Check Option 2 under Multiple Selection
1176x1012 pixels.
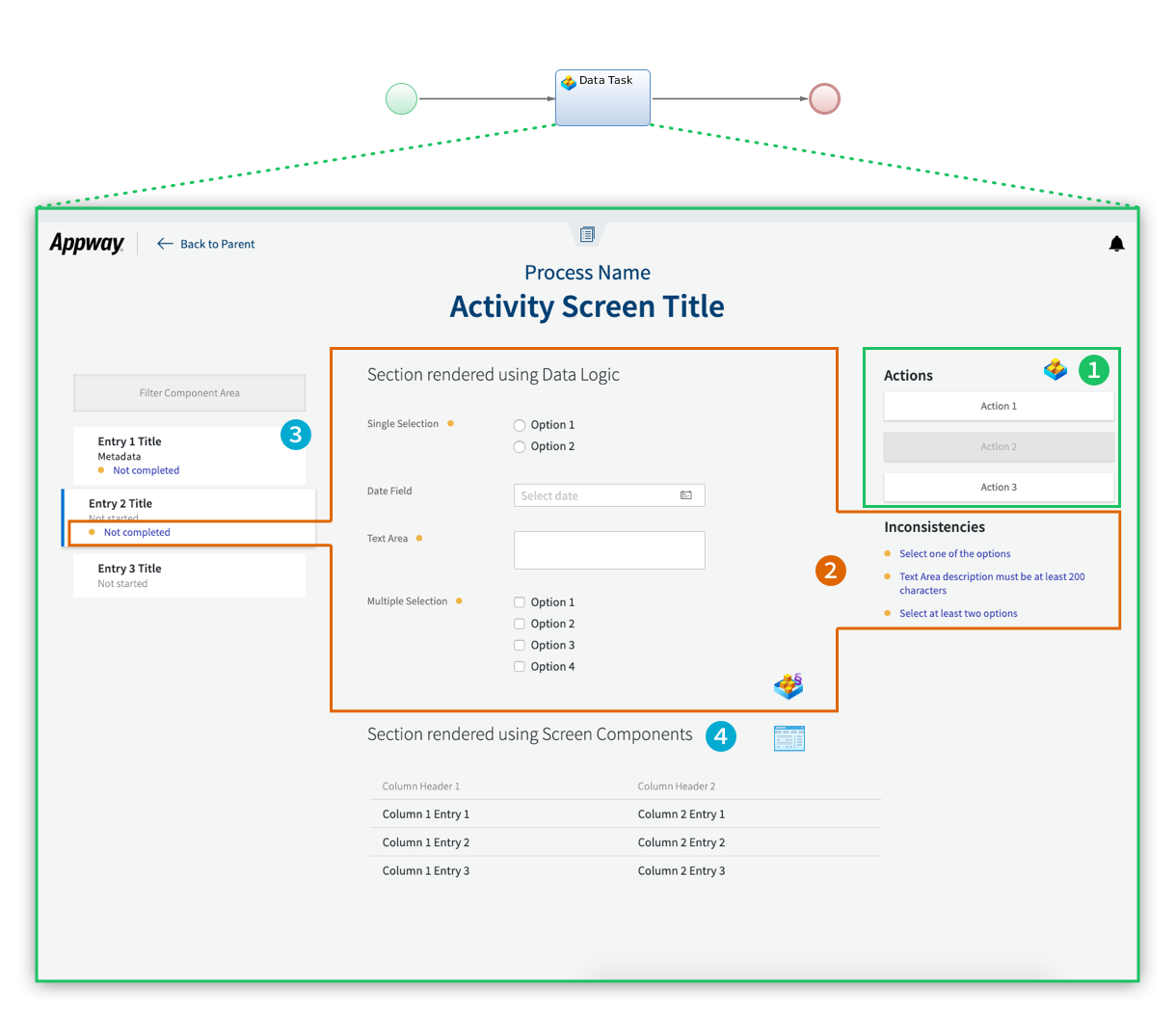point(519,624)
